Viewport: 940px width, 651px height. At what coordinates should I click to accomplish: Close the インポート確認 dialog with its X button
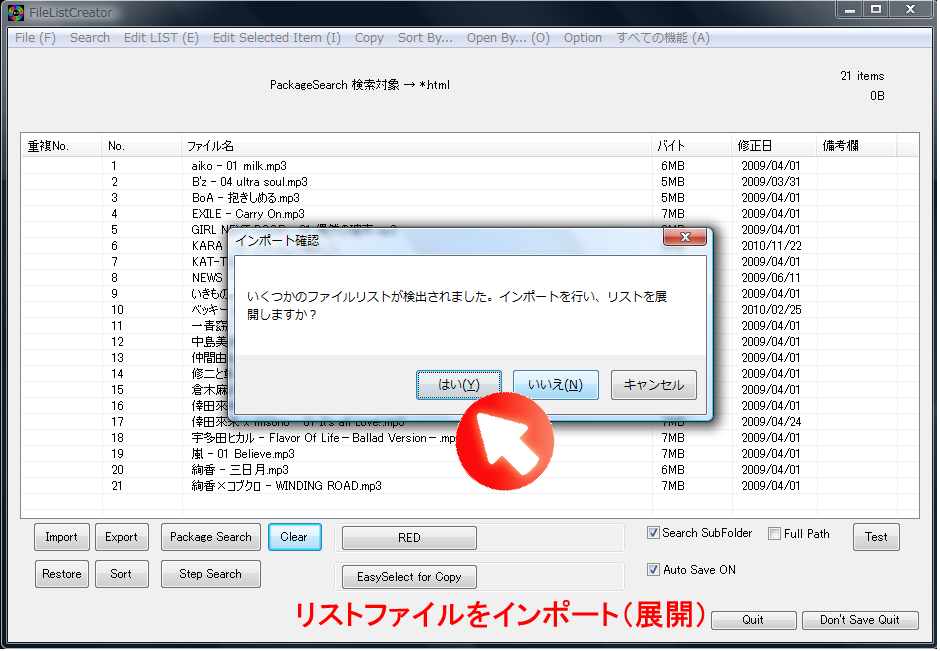[685, 237]
